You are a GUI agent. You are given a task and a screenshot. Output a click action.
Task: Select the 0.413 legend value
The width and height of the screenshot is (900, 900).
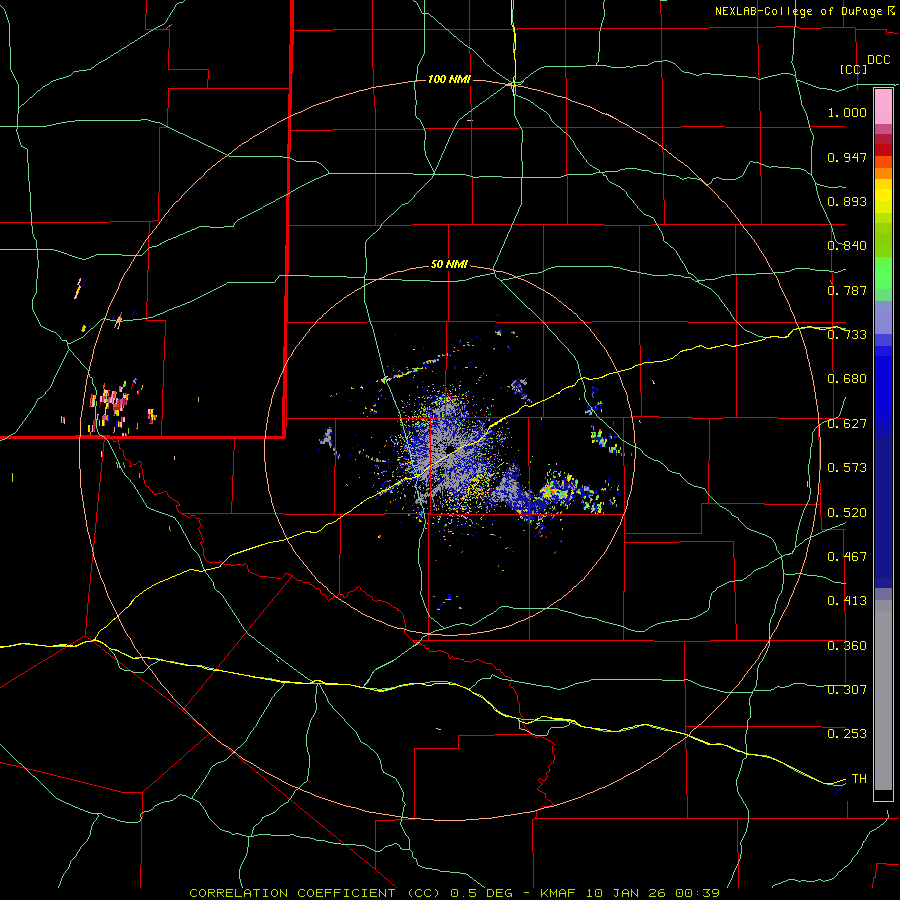click(x=847, y=601)
